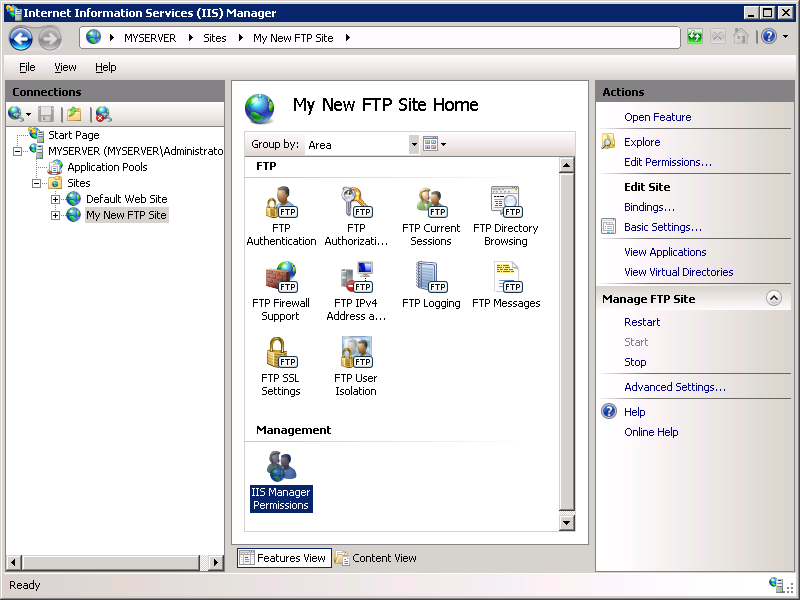Open FTP Logging settings
The image size is (800, 600).
tap(431, 290)
